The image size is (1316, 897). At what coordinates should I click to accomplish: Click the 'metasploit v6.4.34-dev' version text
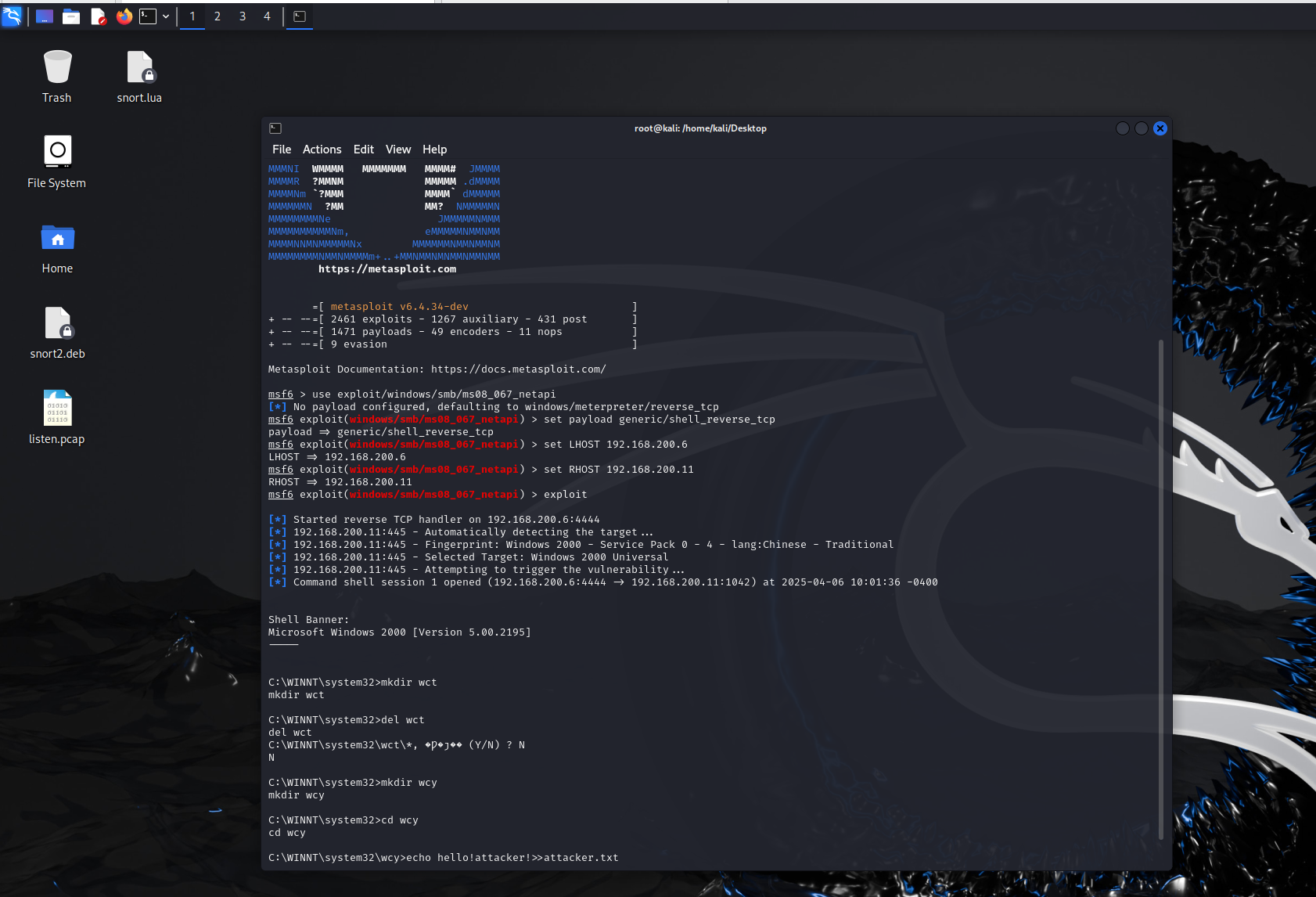click(x=400, y=307)
